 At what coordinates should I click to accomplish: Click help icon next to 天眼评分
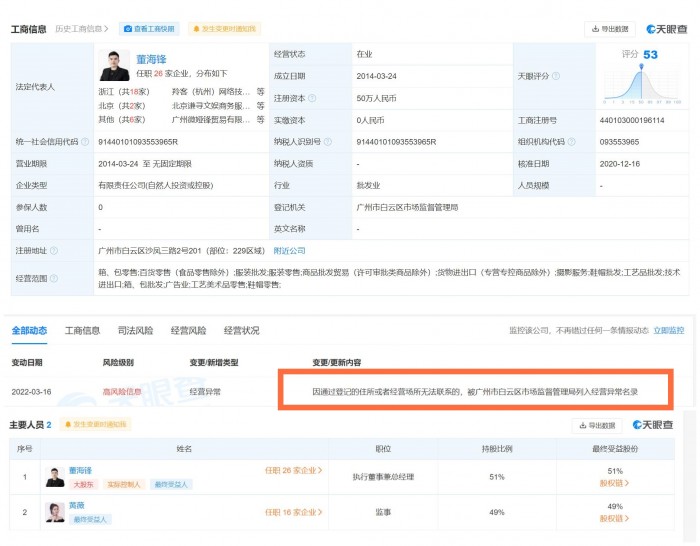coord(555,76)
